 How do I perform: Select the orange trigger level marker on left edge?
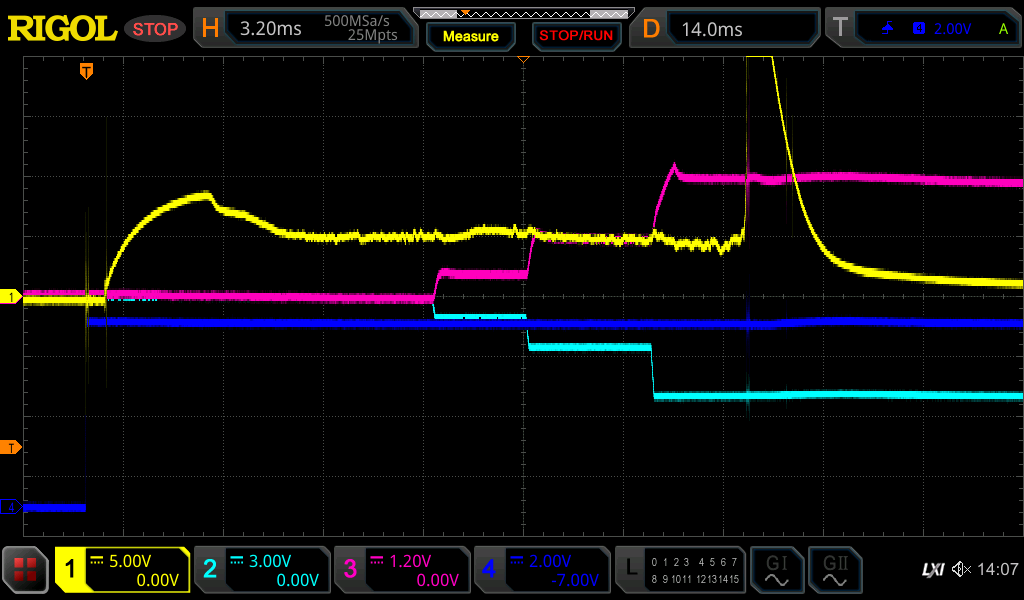(11, 446)
